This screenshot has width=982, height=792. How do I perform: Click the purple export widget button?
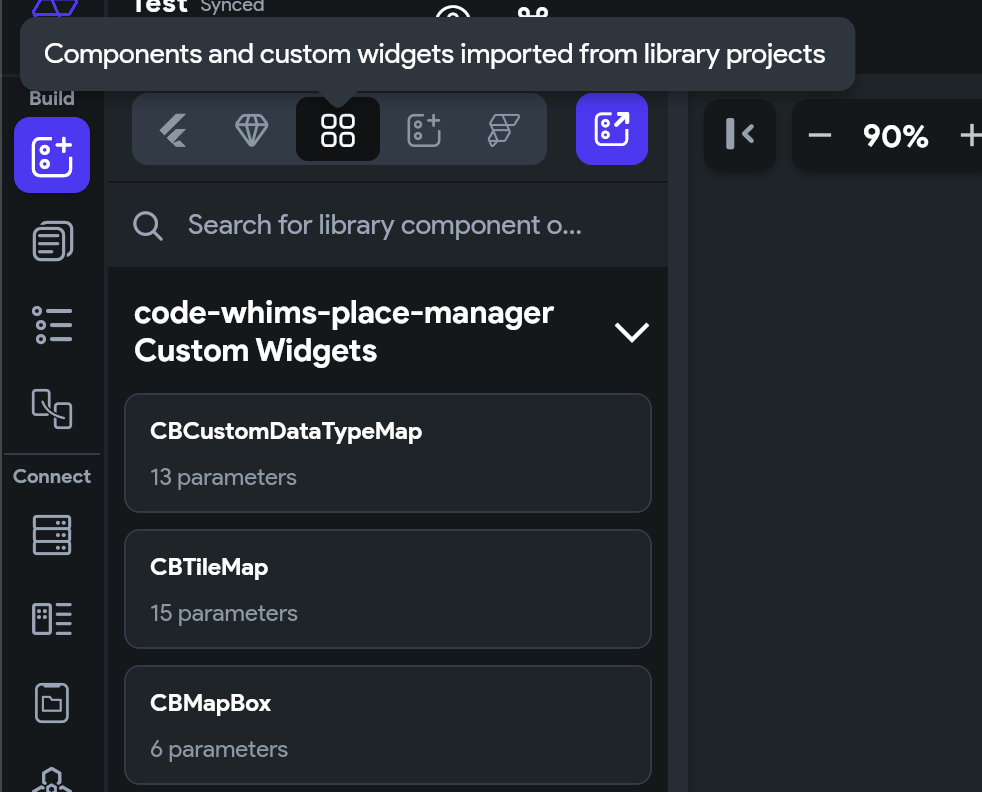pos(611,129)
